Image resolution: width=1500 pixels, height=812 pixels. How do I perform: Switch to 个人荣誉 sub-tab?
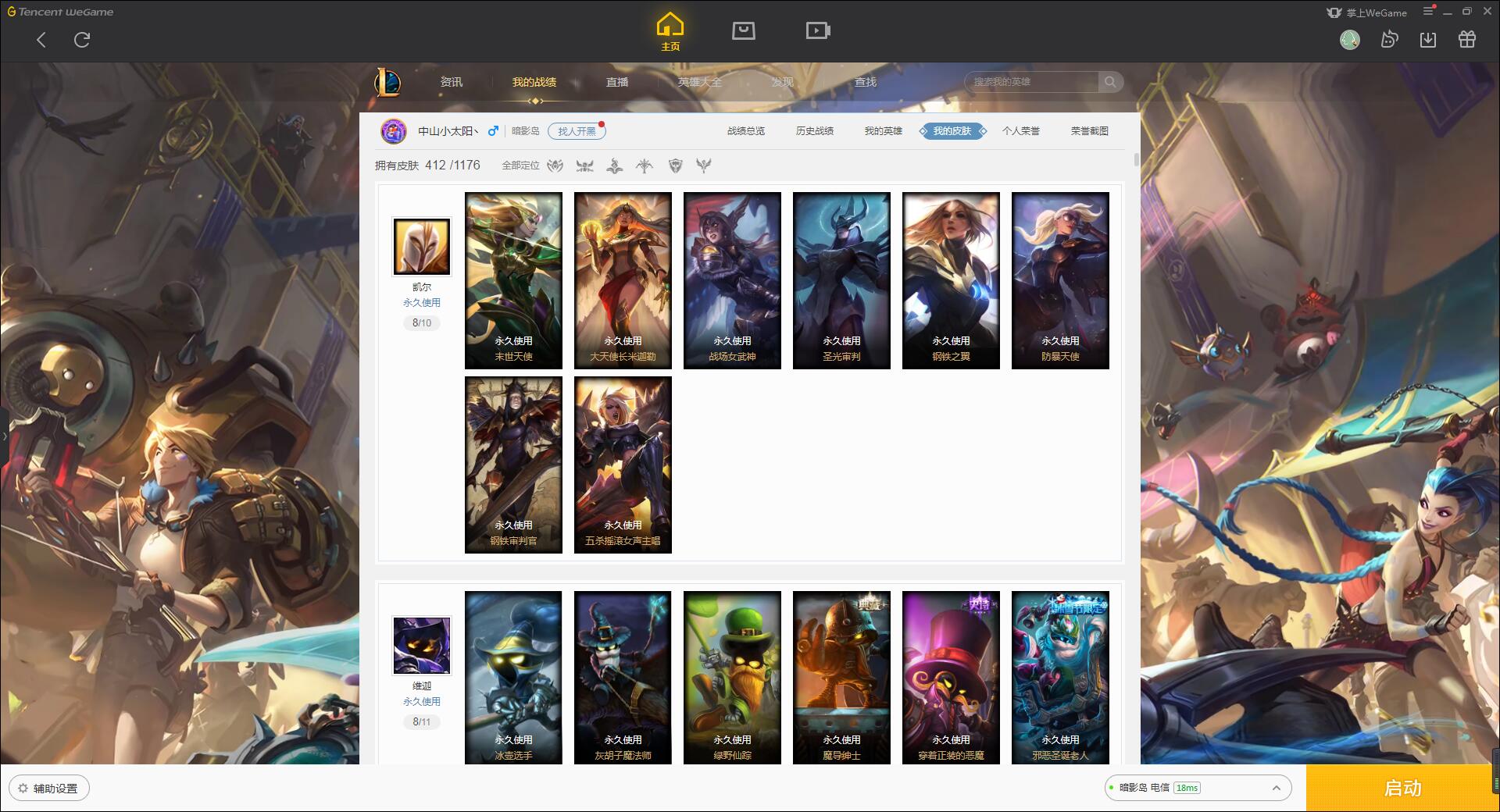point(1021,131)
